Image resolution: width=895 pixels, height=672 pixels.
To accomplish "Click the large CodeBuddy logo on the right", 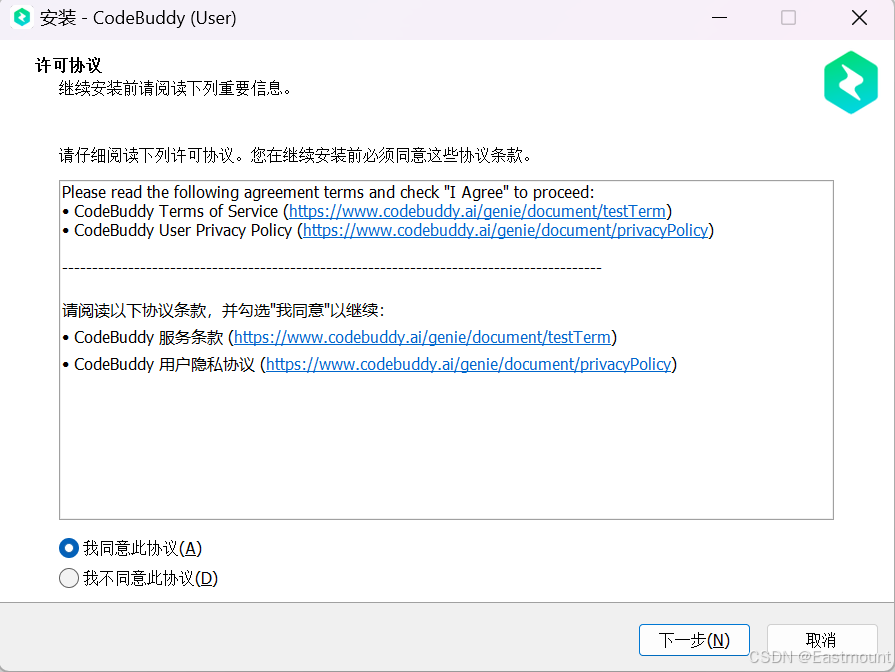I will 850,82.
